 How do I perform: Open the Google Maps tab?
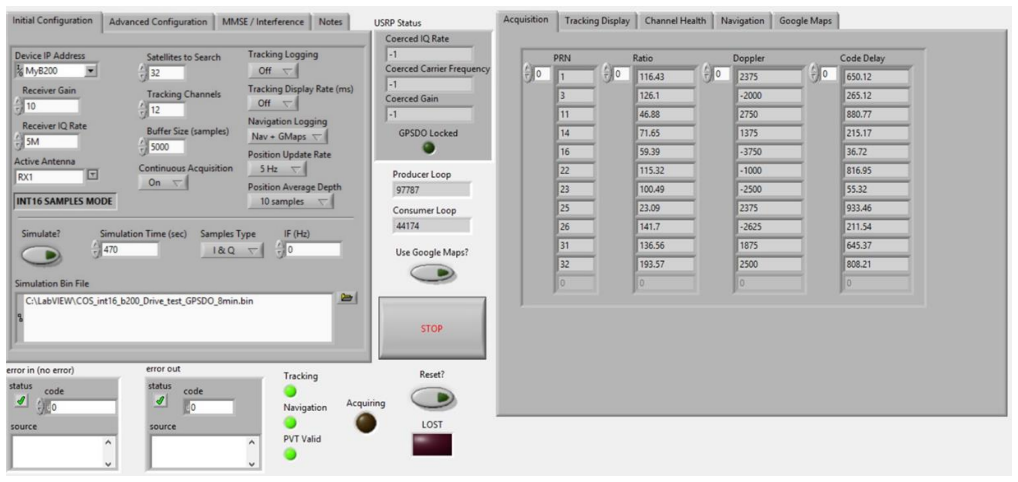[x=806, y=21]
